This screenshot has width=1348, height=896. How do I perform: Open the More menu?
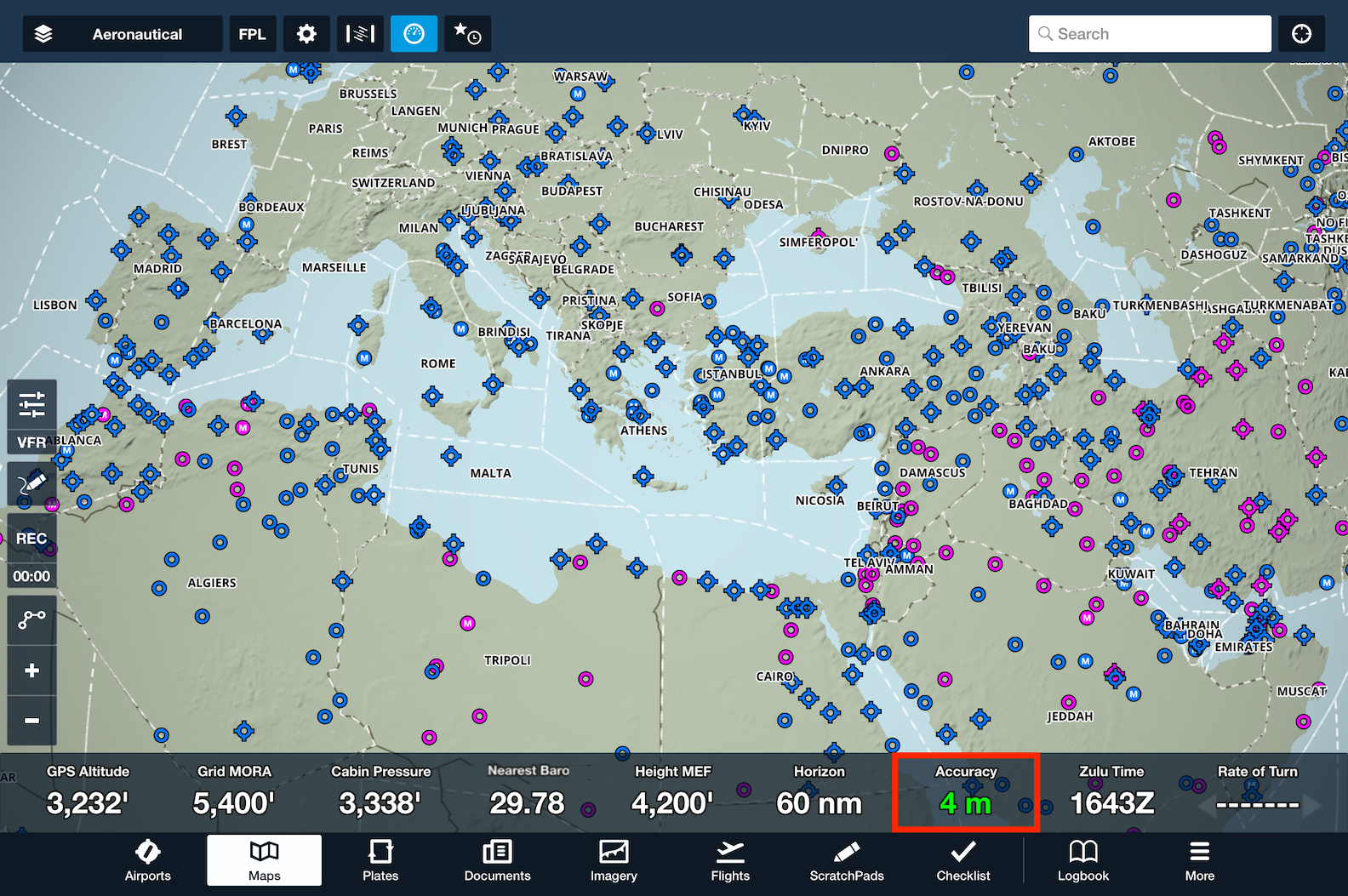(1199, 860)
